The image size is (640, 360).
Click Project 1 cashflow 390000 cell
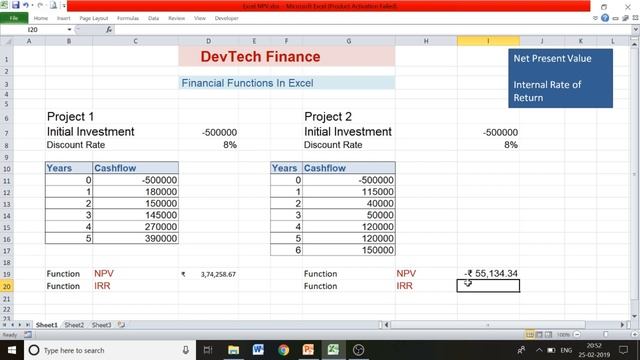pyautogui.click(x=136, y=238)
